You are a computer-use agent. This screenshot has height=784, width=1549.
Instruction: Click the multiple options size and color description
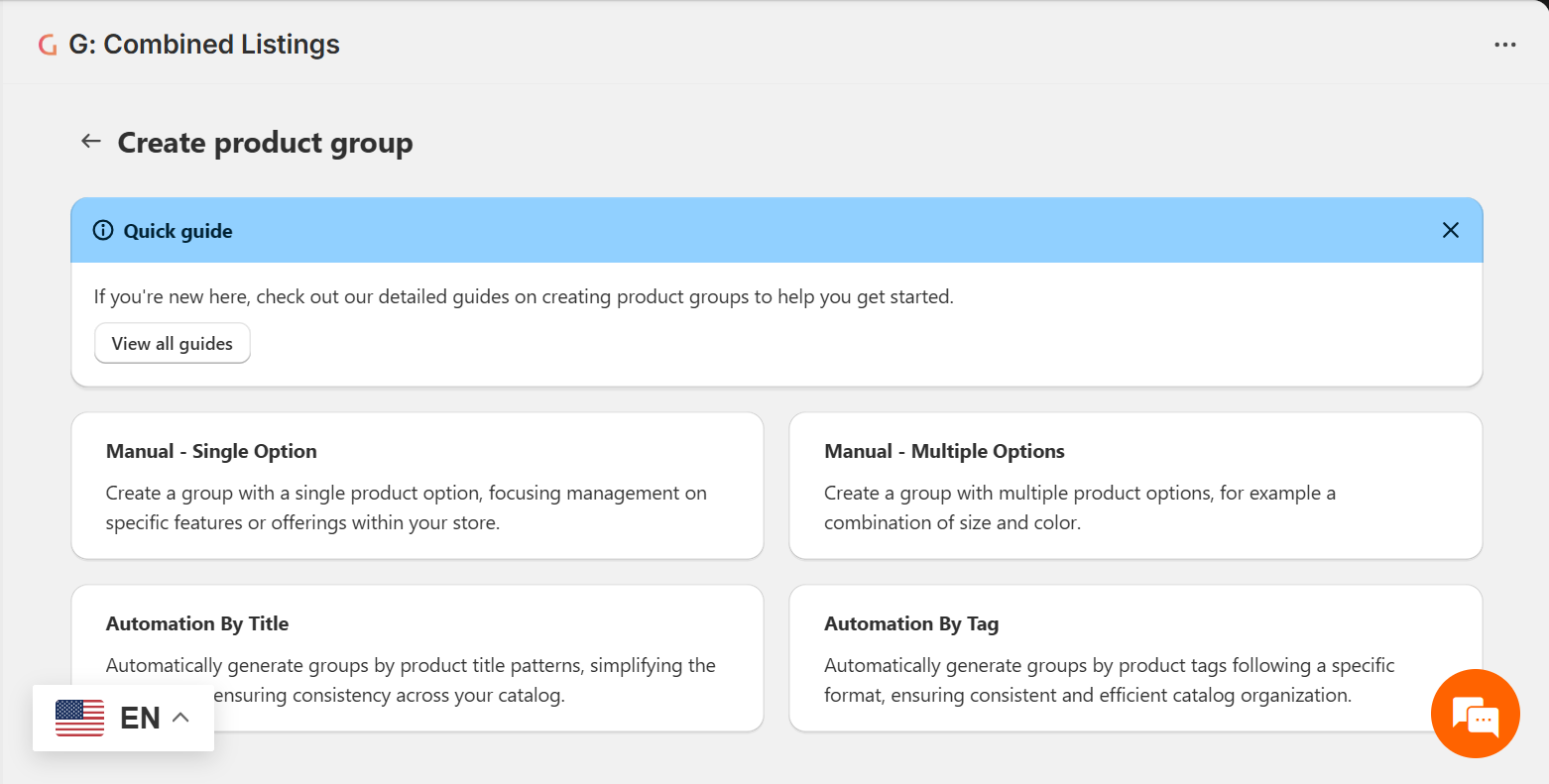[x=1079, y=507]
